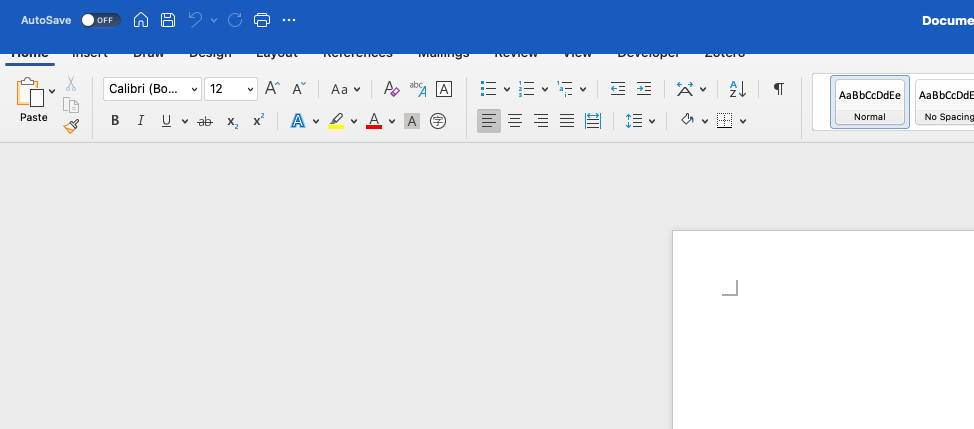Image resolution: width=974 pixels, height=429 pixels.
Task: Click the Phonetic Guide abc icon
Action: point(417,89)
